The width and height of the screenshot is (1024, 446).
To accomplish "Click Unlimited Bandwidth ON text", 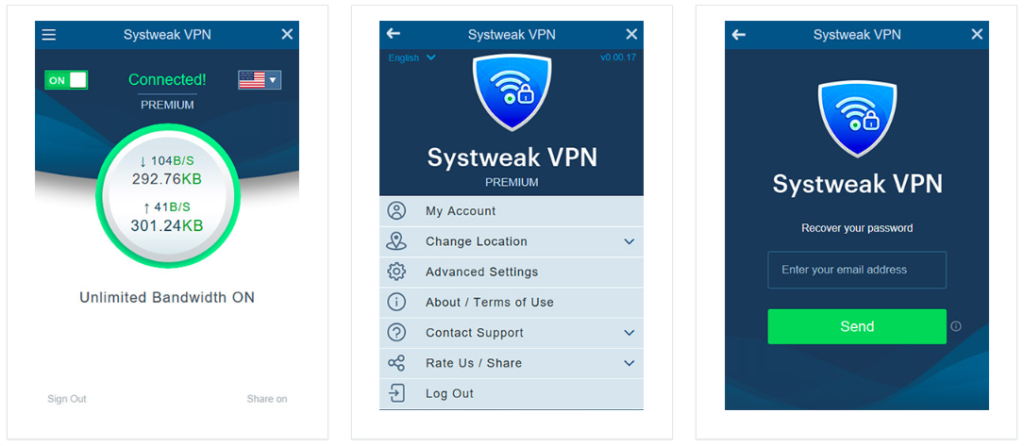I will [x=167, y=298].
